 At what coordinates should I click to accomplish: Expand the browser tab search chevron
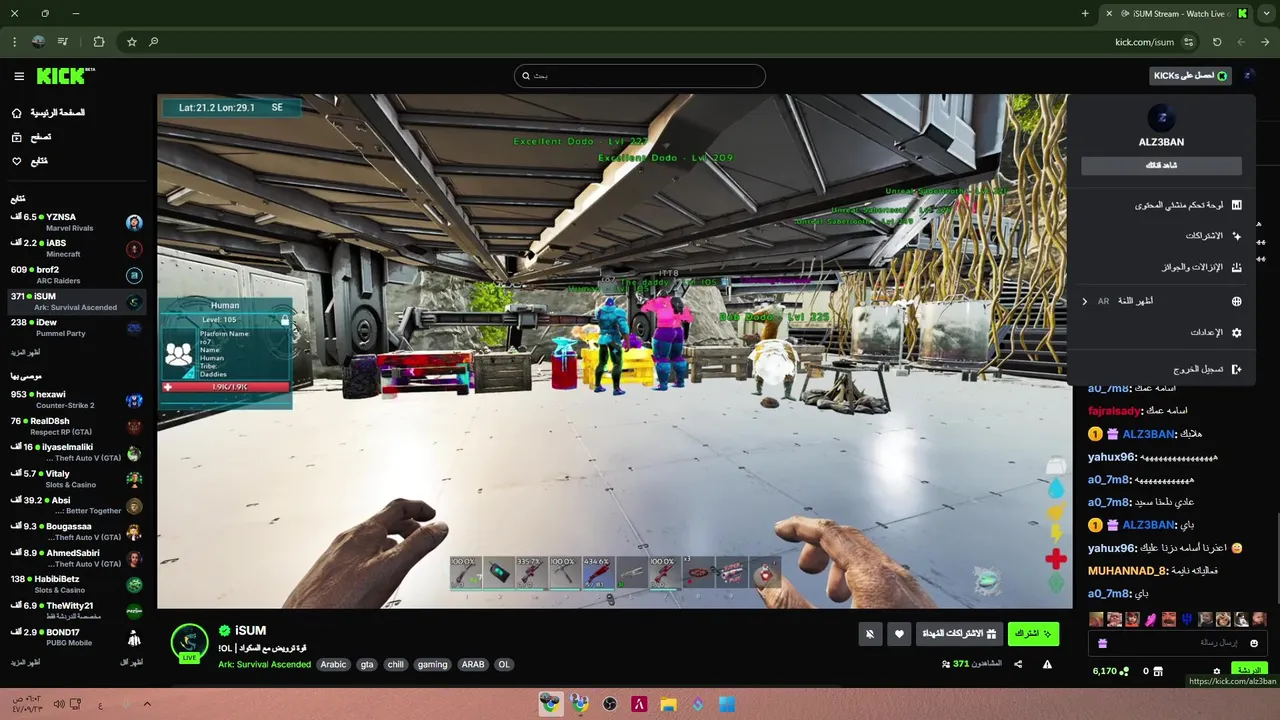[x=1266, y=14]
